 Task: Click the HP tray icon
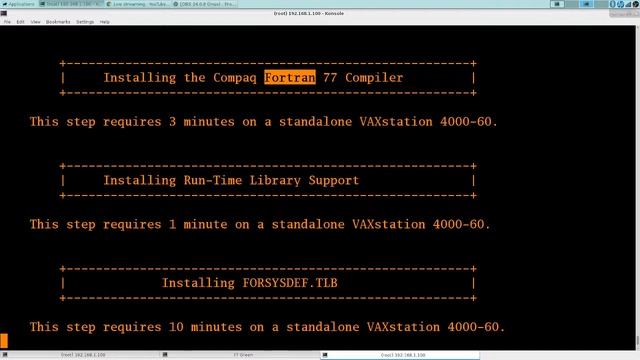(620, 4)
